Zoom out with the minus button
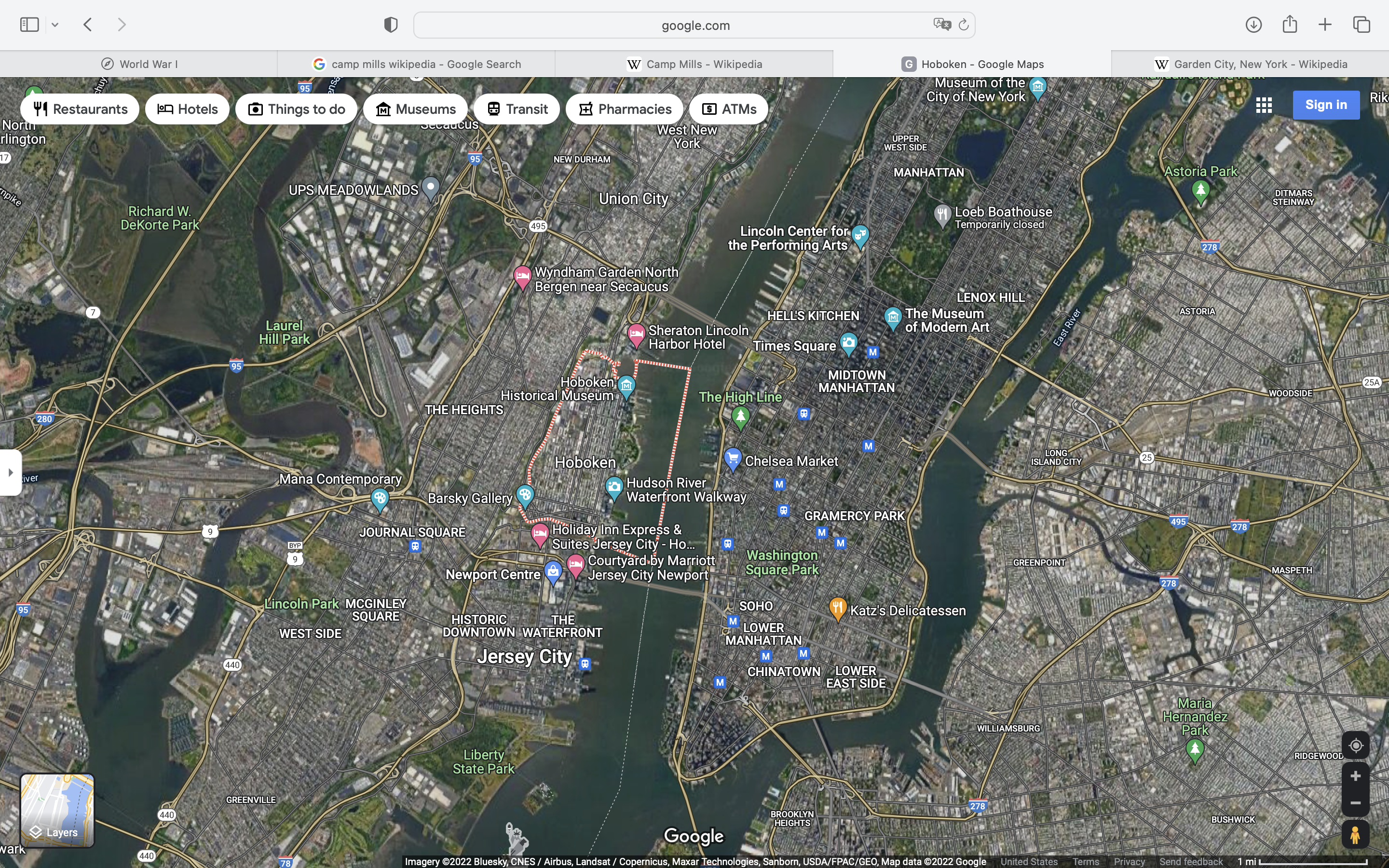 1355,803
